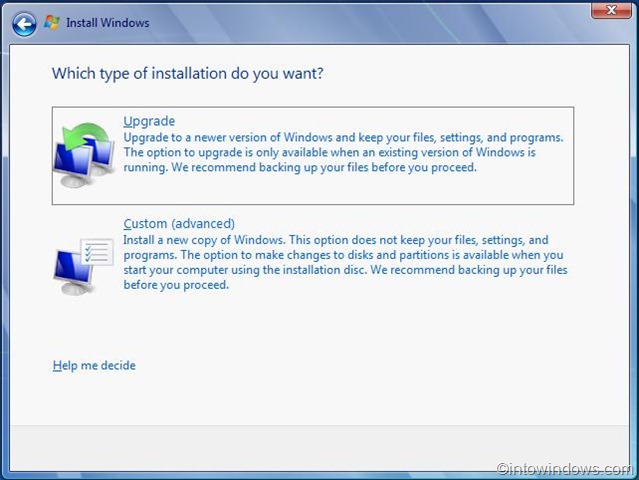Open the Help me decide link
Screen dimensions: 639x480
click(x=94, y=366)
